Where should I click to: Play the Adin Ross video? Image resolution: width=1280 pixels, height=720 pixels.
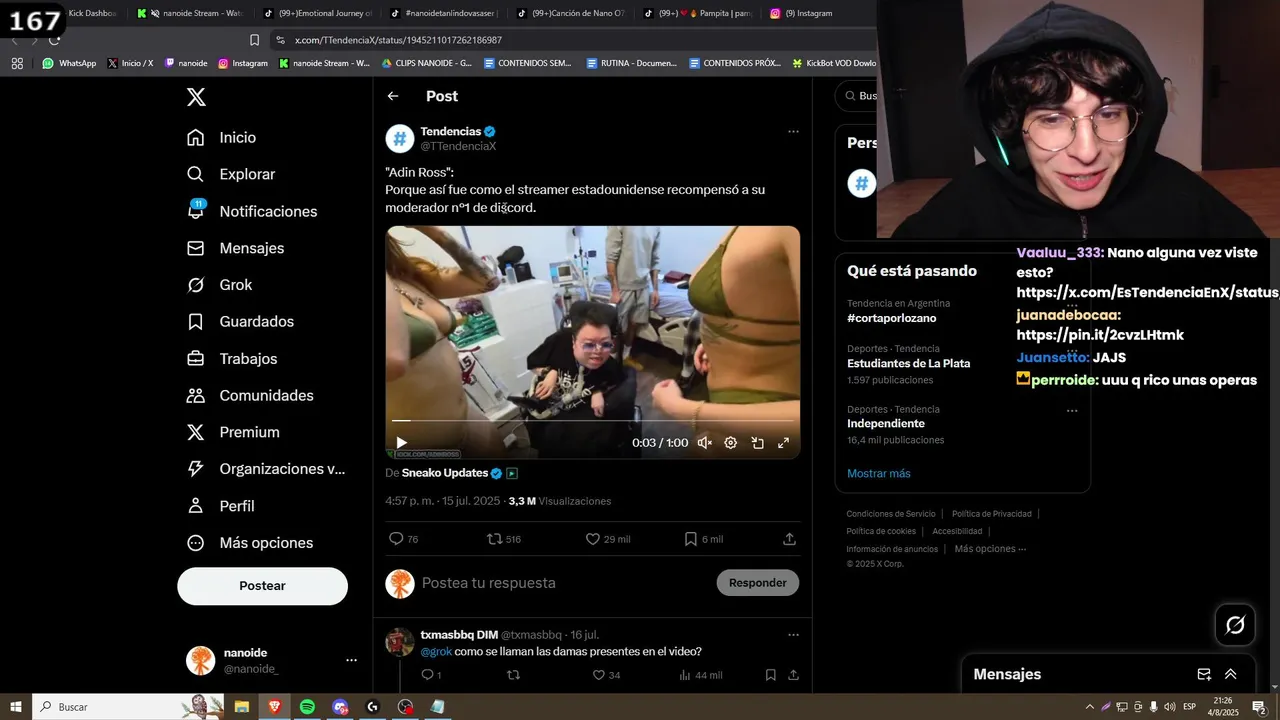(401, 442)
